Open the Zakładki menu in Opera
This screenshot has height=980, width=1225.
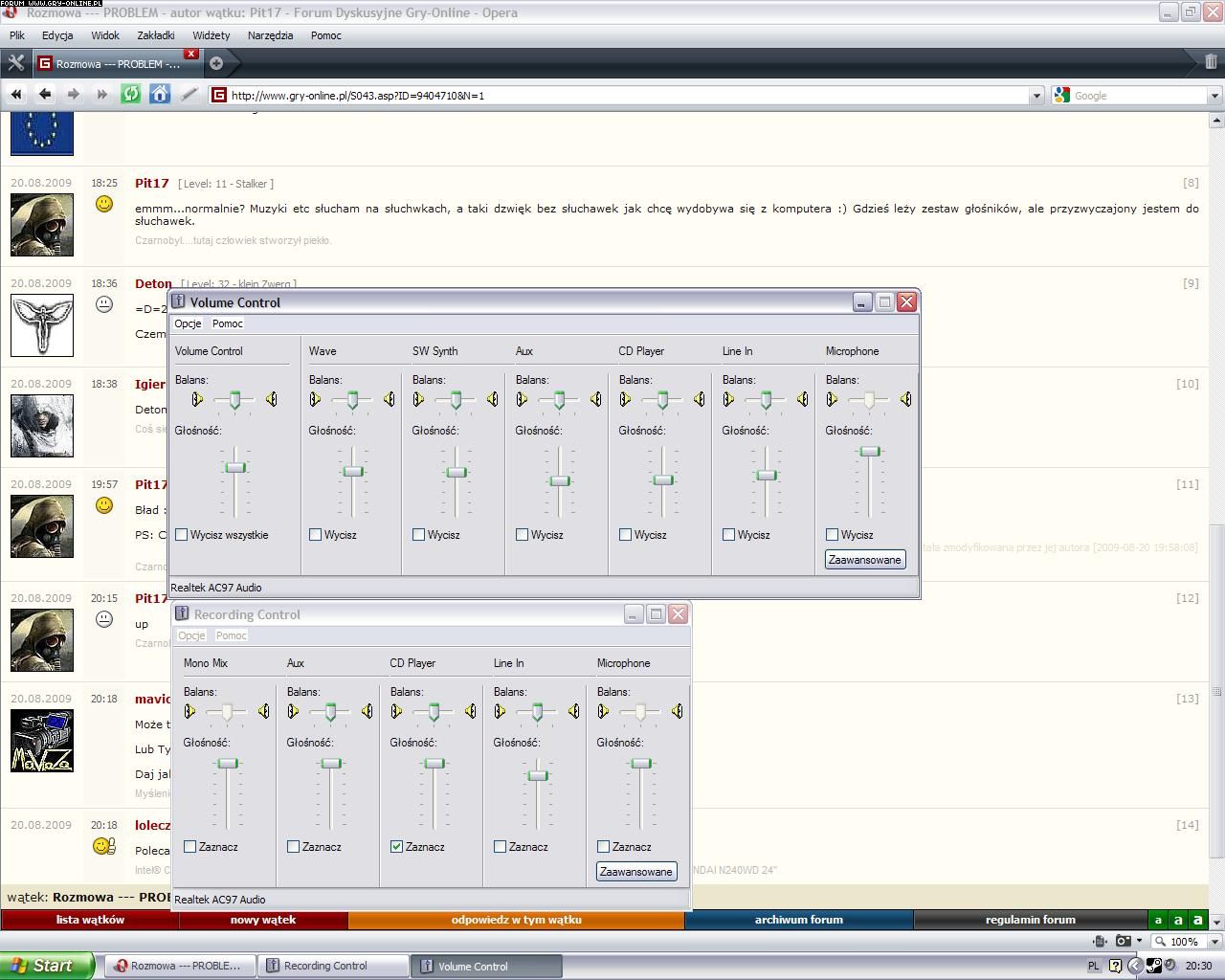[155, 35]
